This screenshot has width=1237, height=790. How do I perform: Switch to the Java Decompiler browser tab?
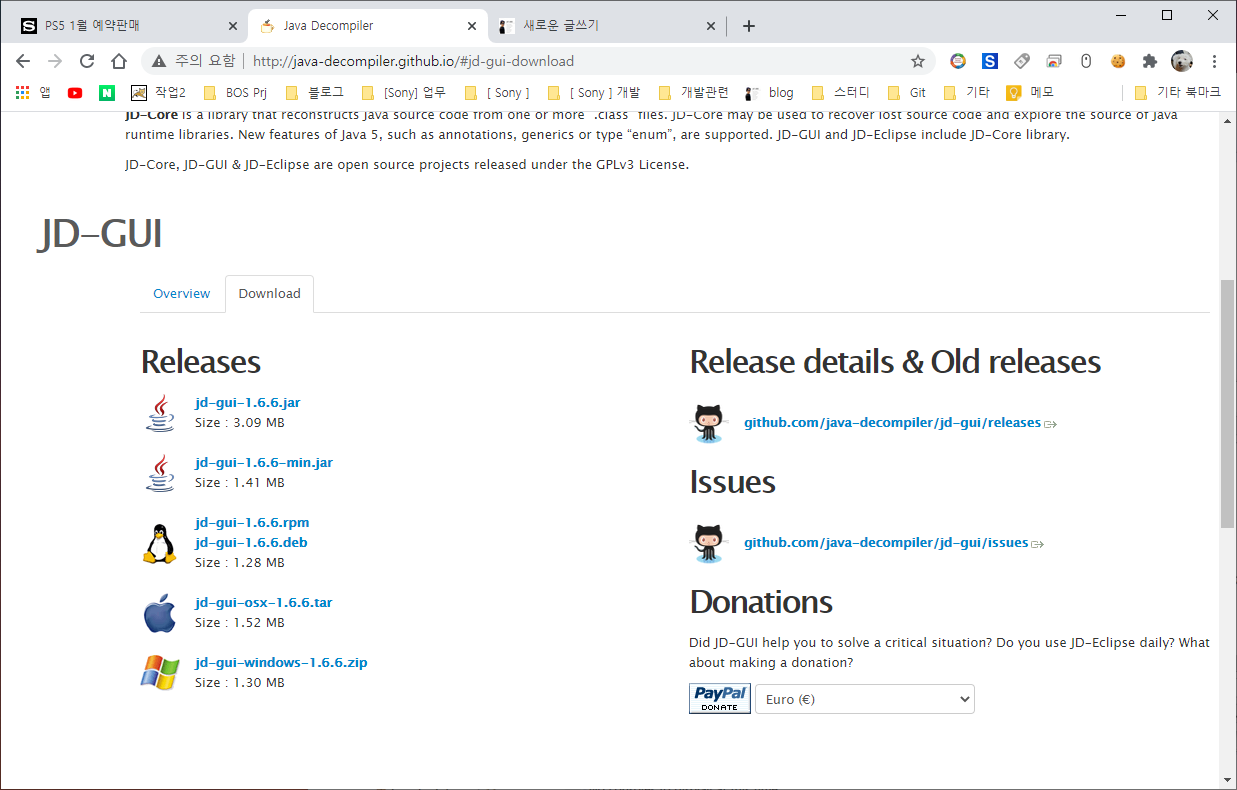(x=366, y=26)
